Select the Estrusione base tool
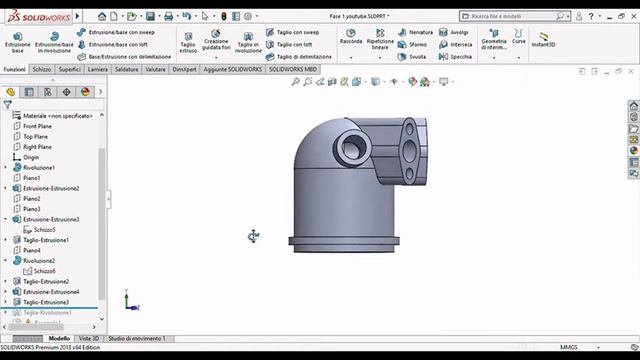 pyautogui.click(x=18, y=42)
